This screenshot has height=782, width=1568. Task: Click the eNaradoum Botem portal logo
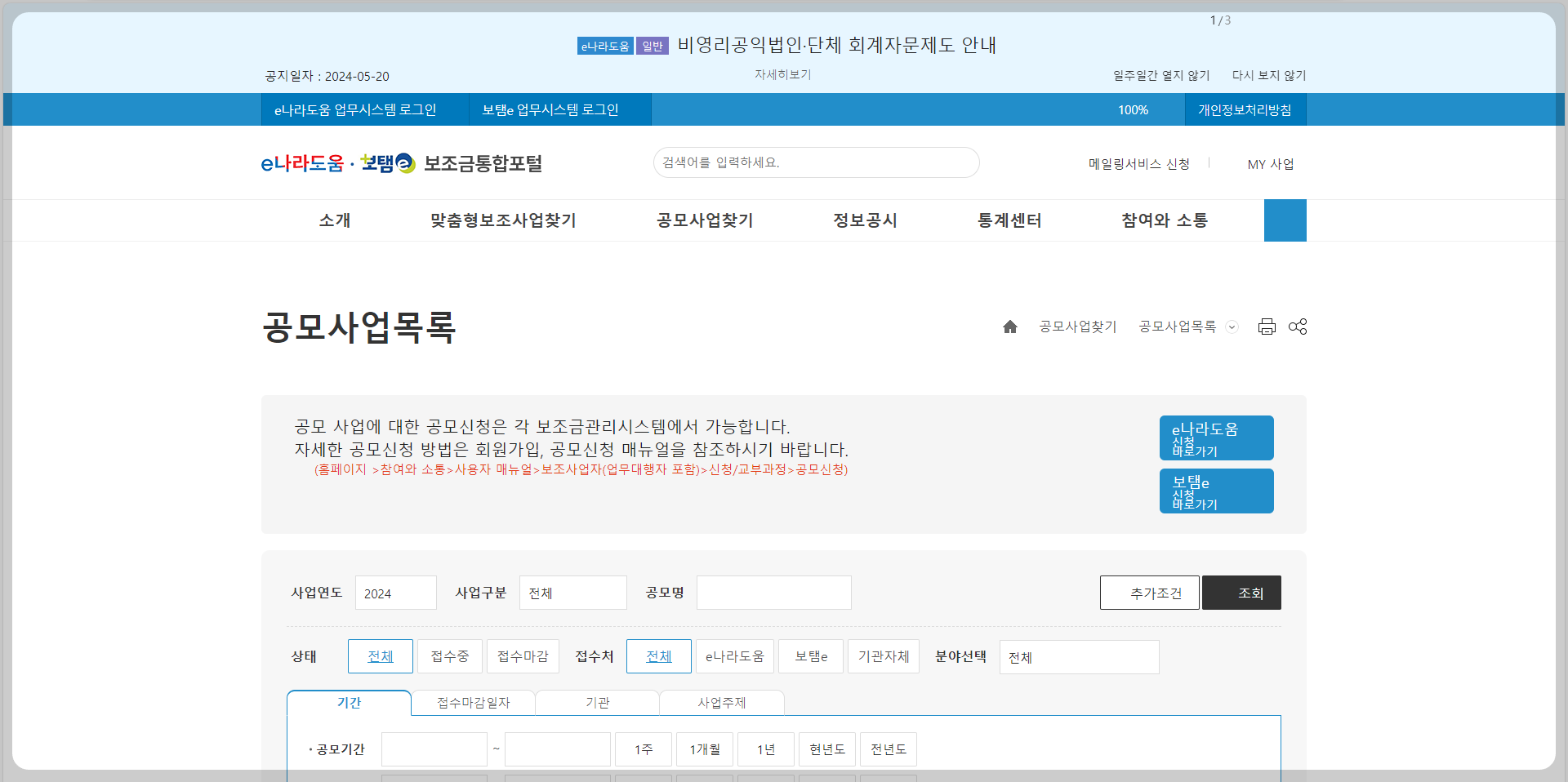[401, 163]
